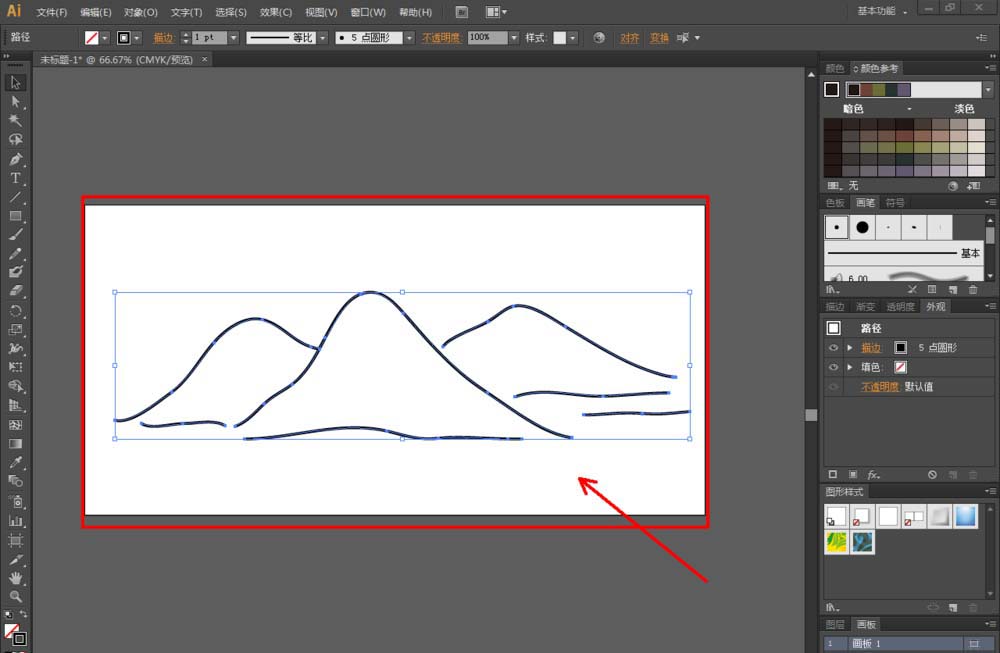
Task: Select the Line Segment tool
Action: [15, 197]
